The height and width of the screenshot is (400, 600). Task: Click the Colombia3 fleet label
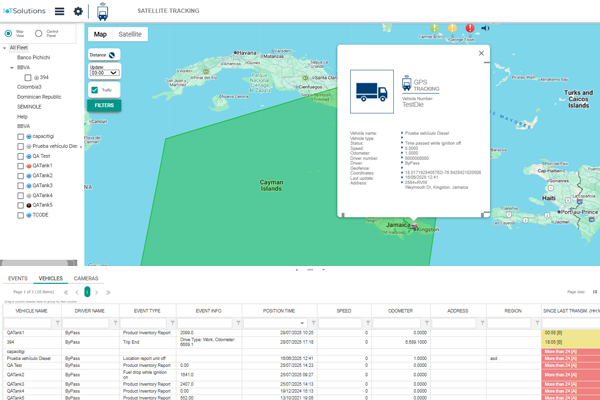pos(29,87)
